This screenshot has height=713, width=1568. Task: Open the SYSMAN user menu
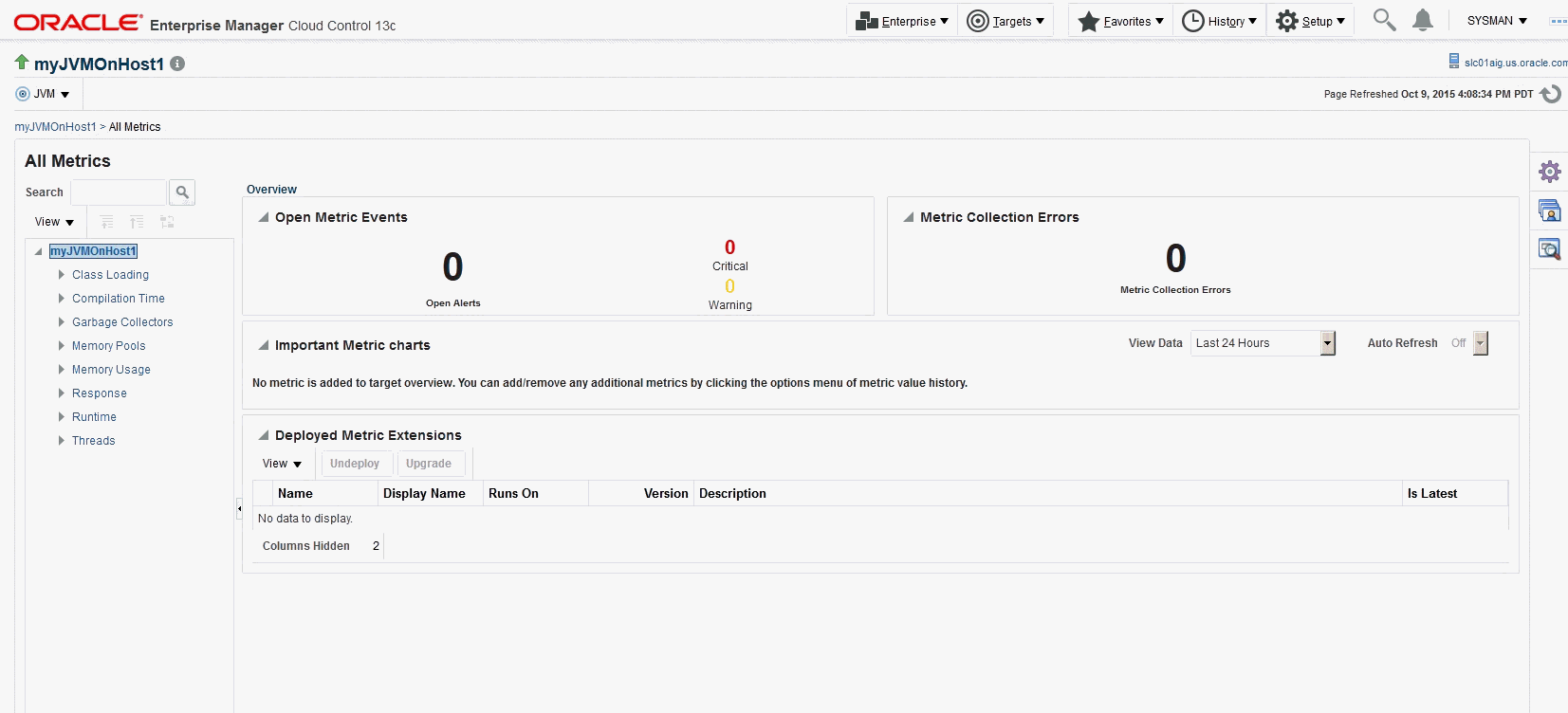pyautogui.click(x=1497, y=21)
